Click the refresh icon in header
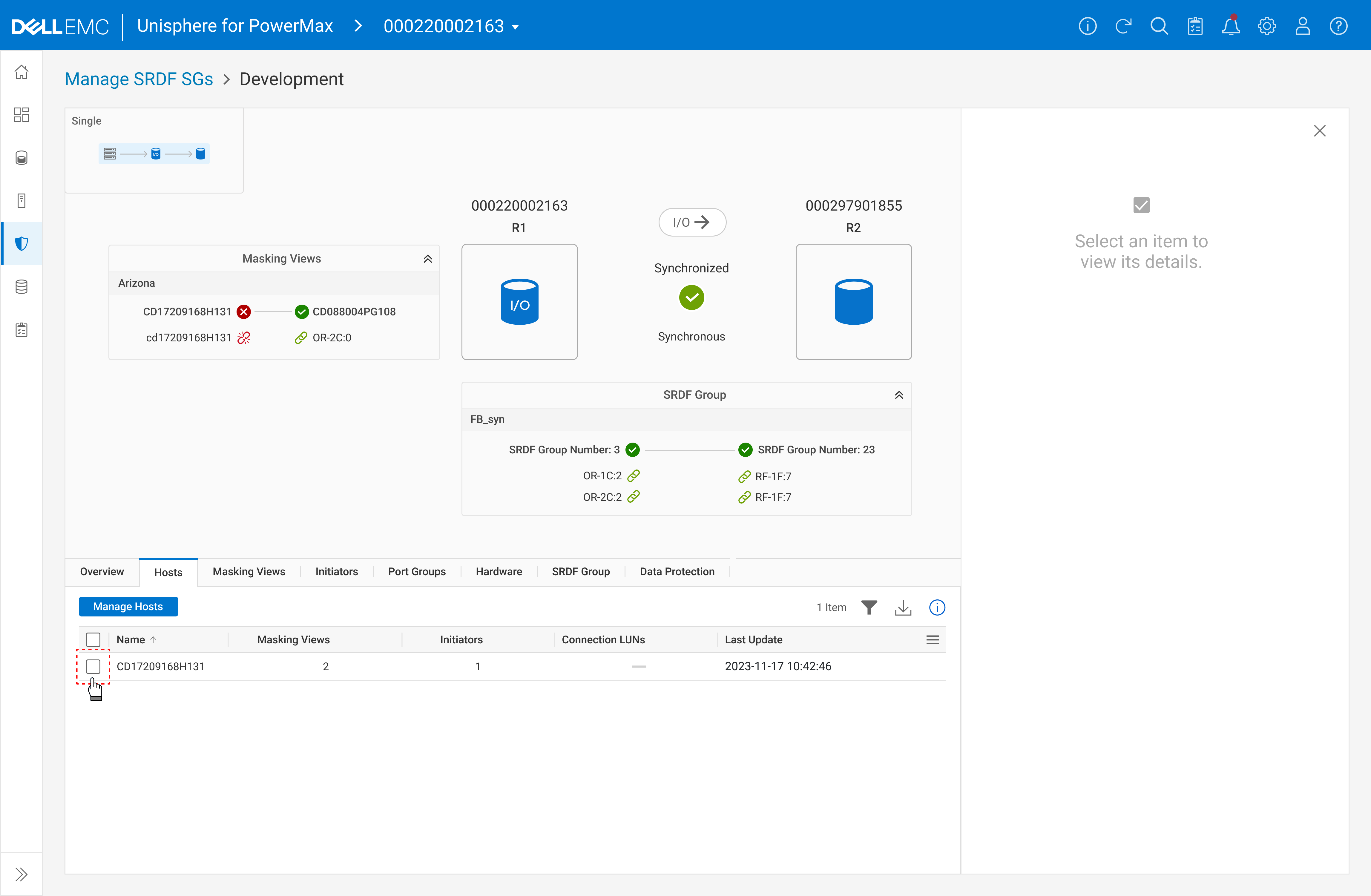Screen dimensions: 1371x896 [x=1123, y=27]
